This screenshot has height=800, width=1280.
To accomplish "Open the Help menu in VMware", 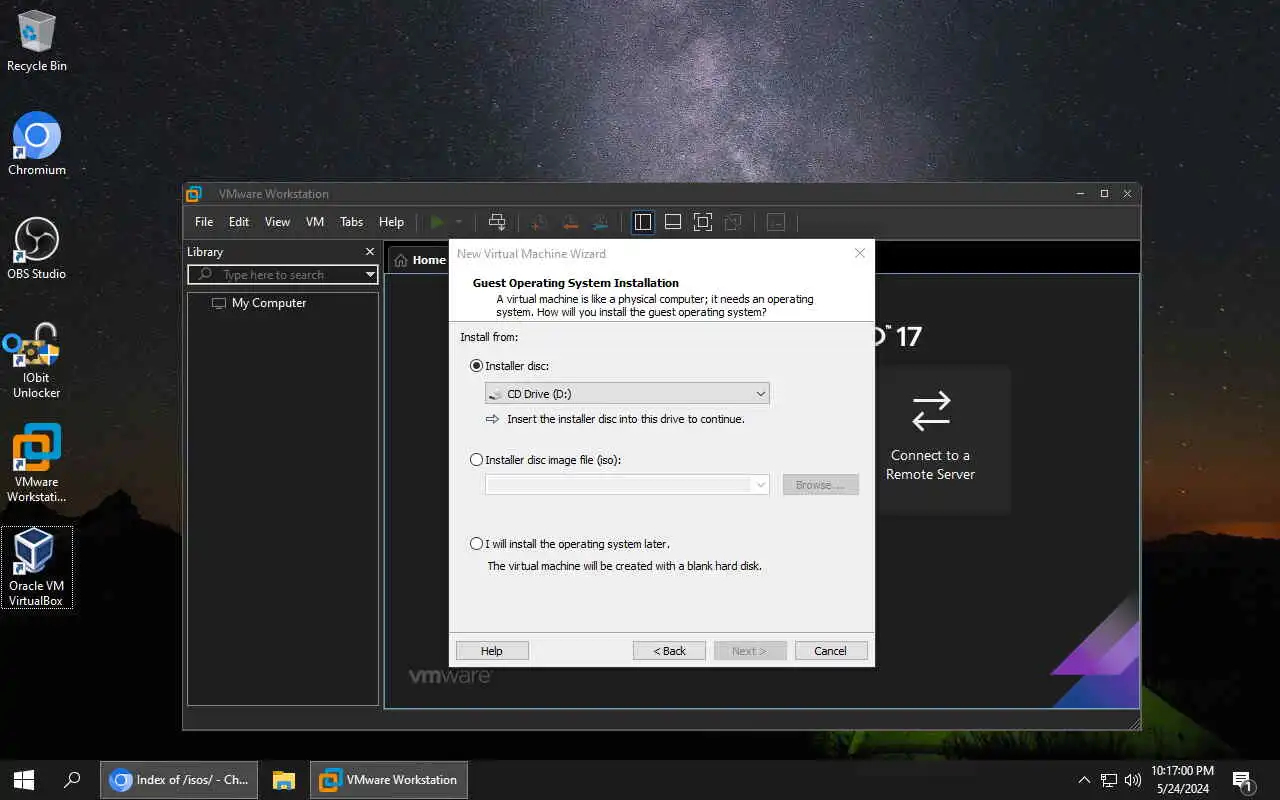I will point(391,222).
